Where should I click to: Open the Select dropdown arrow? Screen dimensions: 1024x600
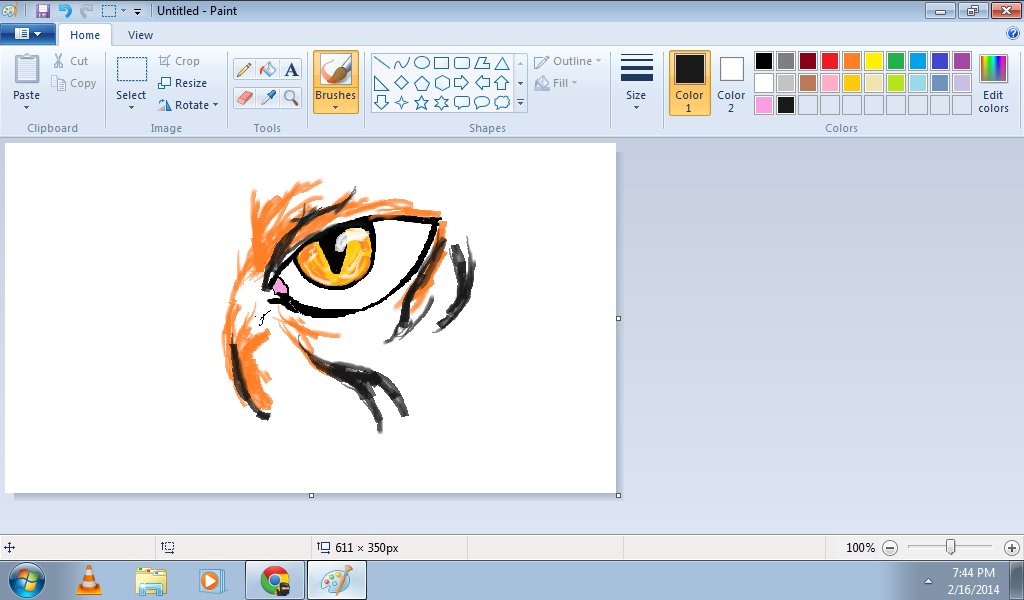tap(131, 108)
